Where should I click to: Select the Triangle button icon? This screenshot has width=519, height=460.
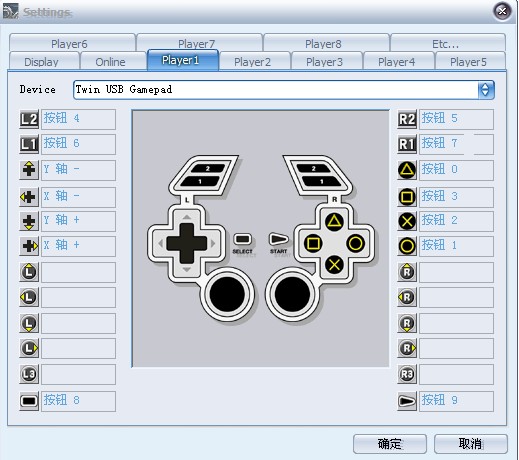tap(407, 170)
